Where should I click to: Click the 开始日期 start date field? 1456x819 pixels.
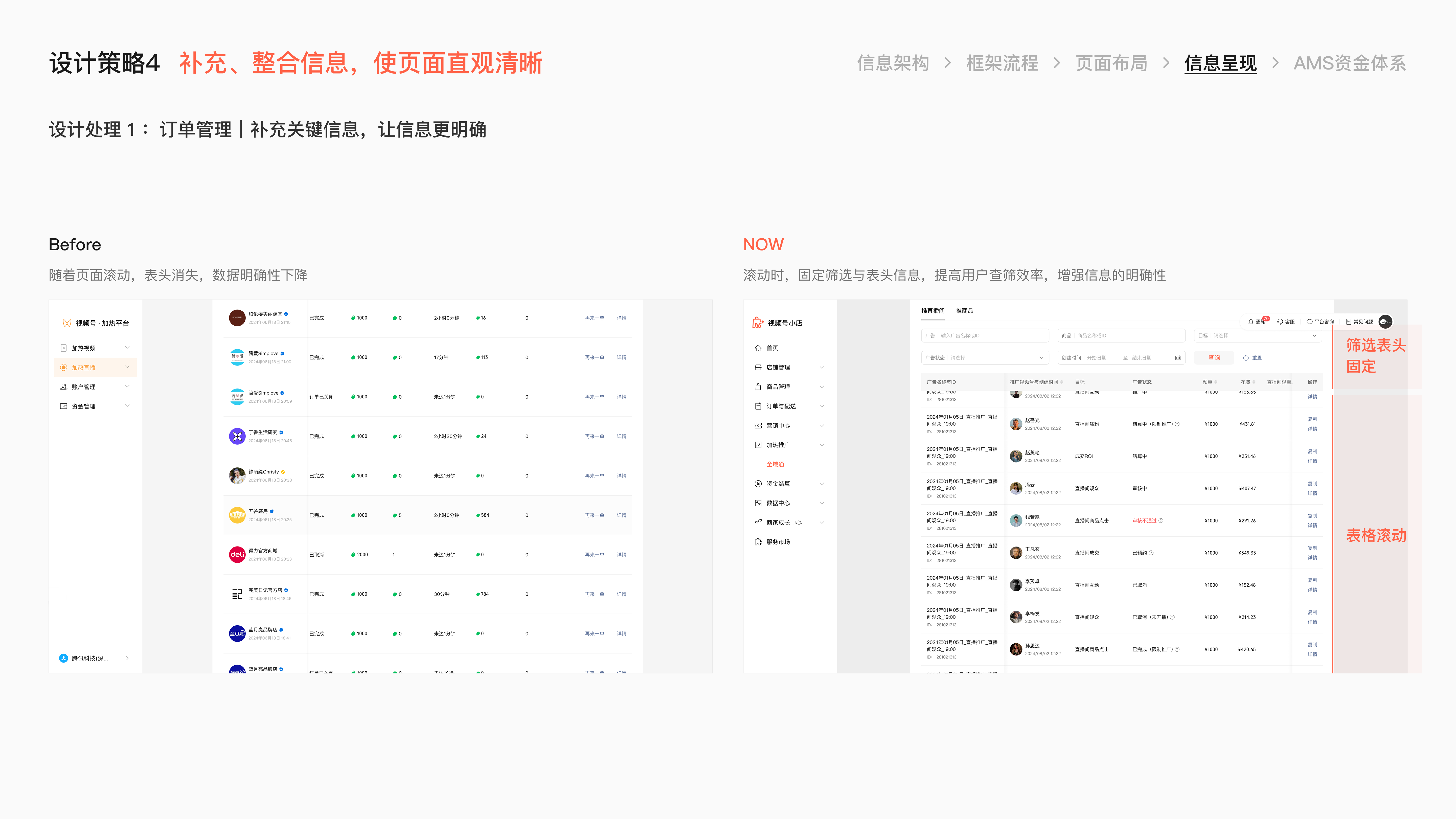pyautogui.click(x=1097, y=358)
